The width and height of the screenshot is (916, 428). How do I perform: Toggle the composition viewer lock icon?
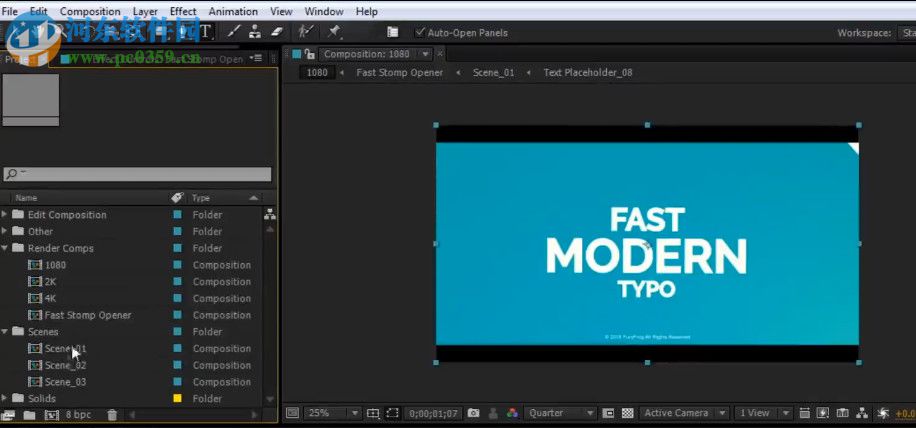(x=310, y=54)
